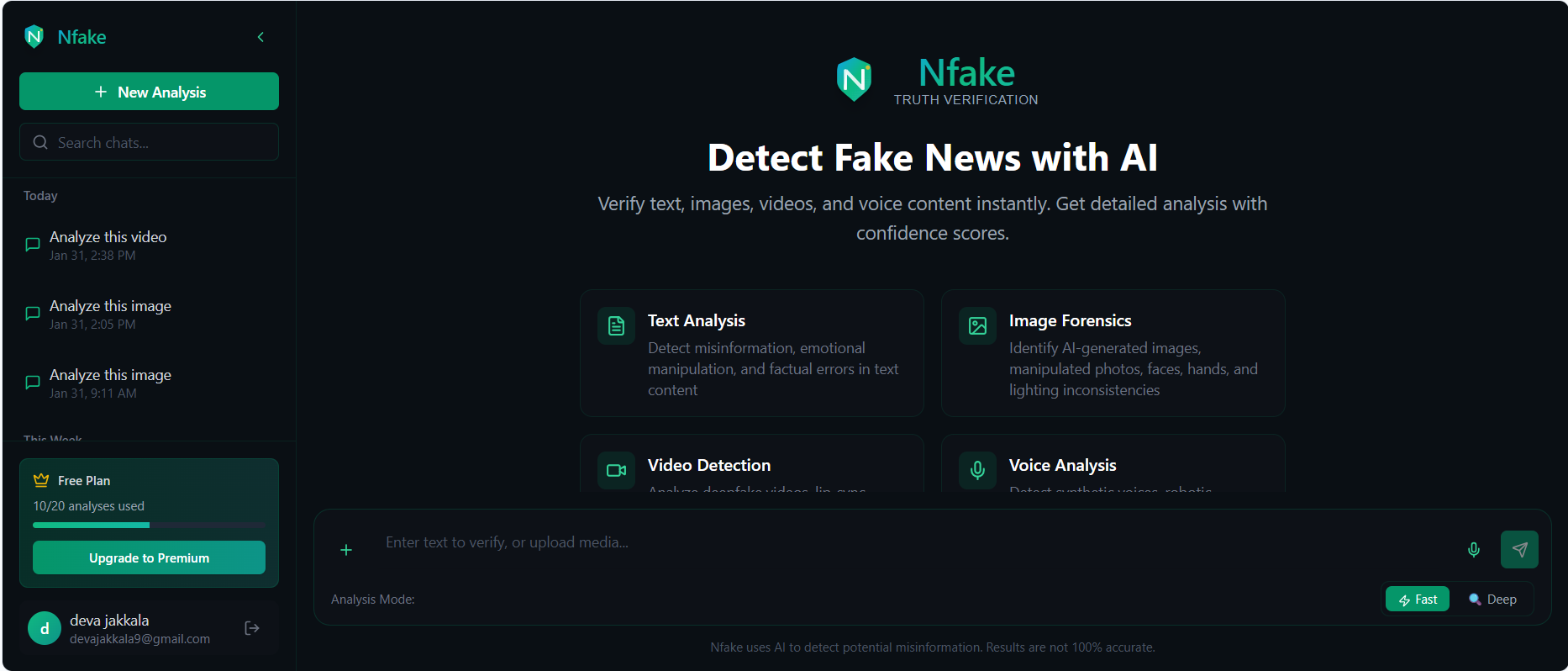This screenshot has width=1568, height=671.
Task: Open the 2:05 PM image chat
Action: tap(149, 314)
